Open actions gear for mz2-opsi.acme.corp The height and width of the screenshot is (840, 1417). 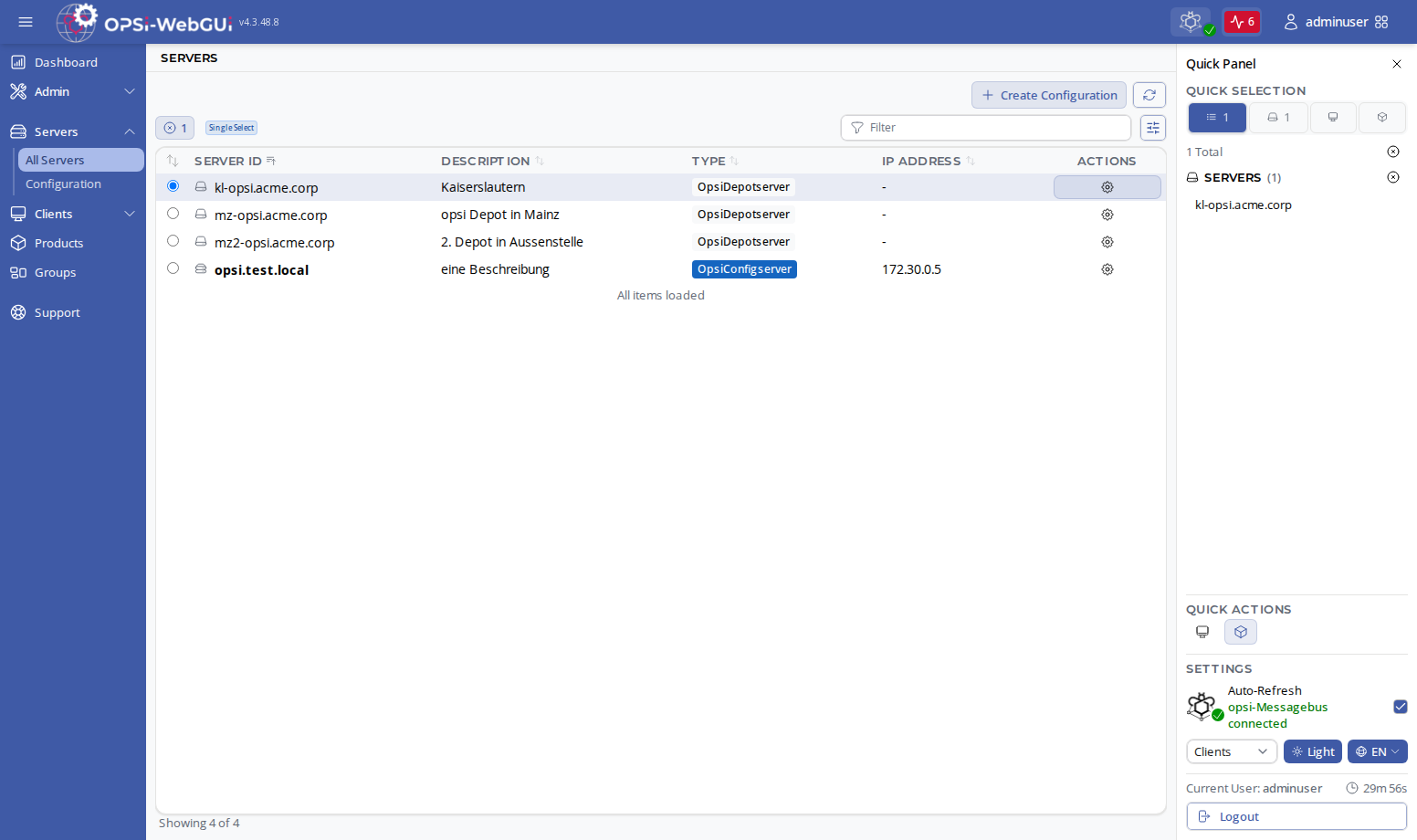(1107, 242)
